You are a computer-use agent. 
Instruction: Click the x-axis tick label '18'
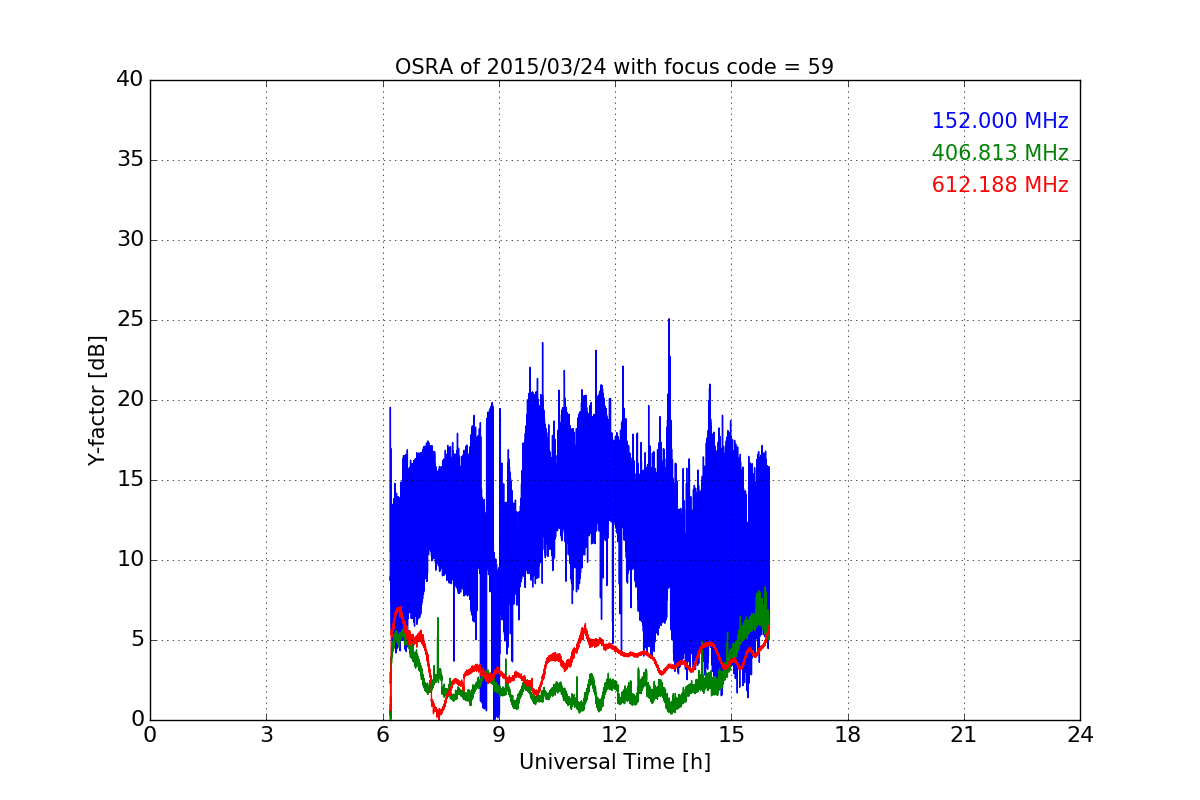(847, 734)
